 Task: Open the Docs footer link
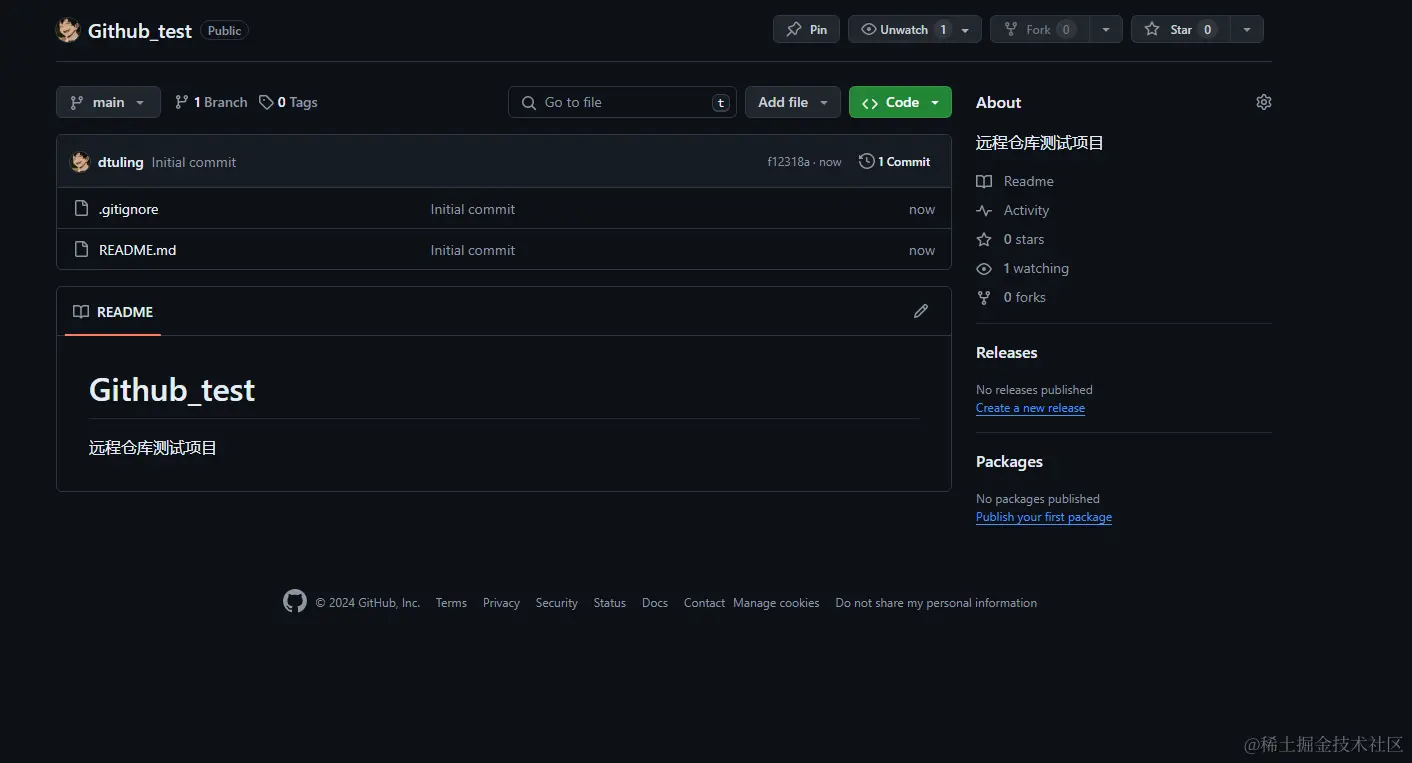click(655, 603)
